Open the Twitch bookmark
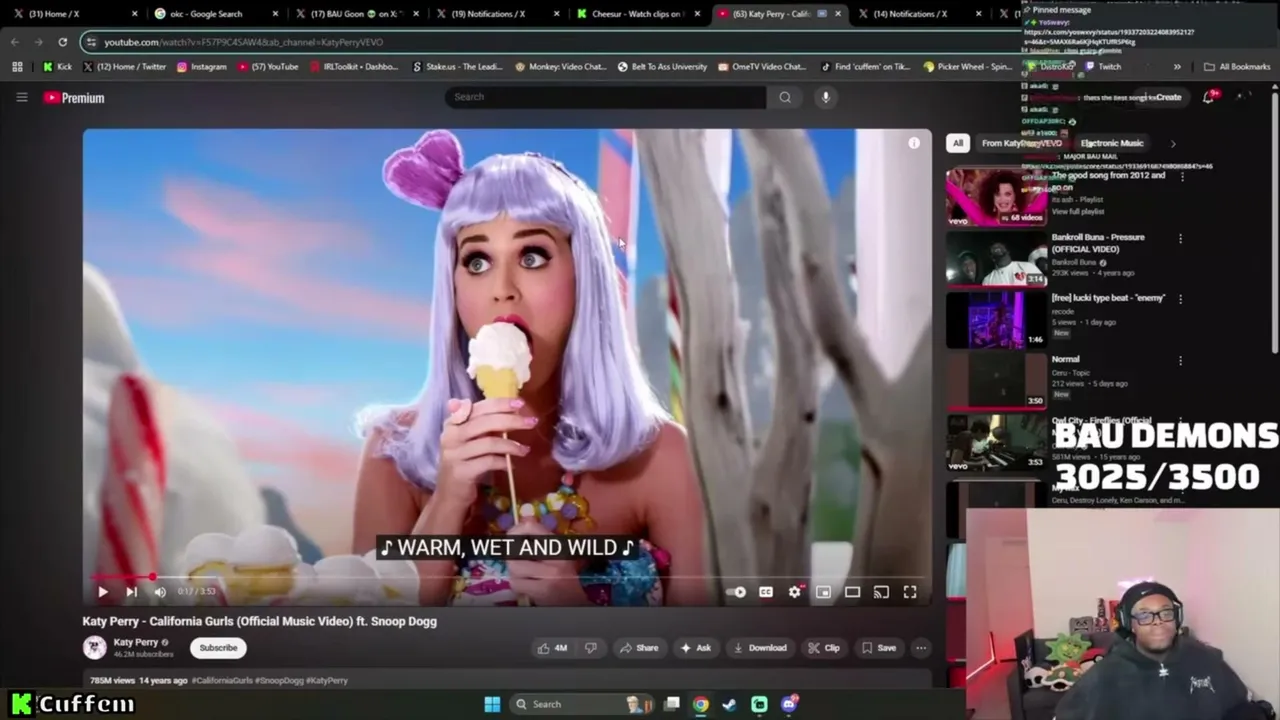The image size is (1280, 720). 1103,67
